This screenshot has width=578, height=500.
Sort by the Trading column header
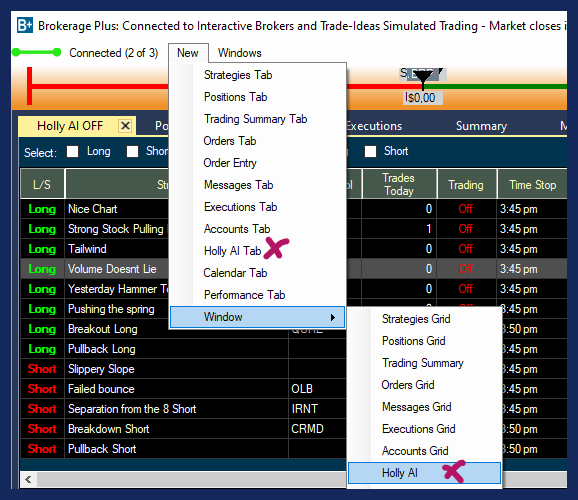pyautogui.click(x=466, y=184)
